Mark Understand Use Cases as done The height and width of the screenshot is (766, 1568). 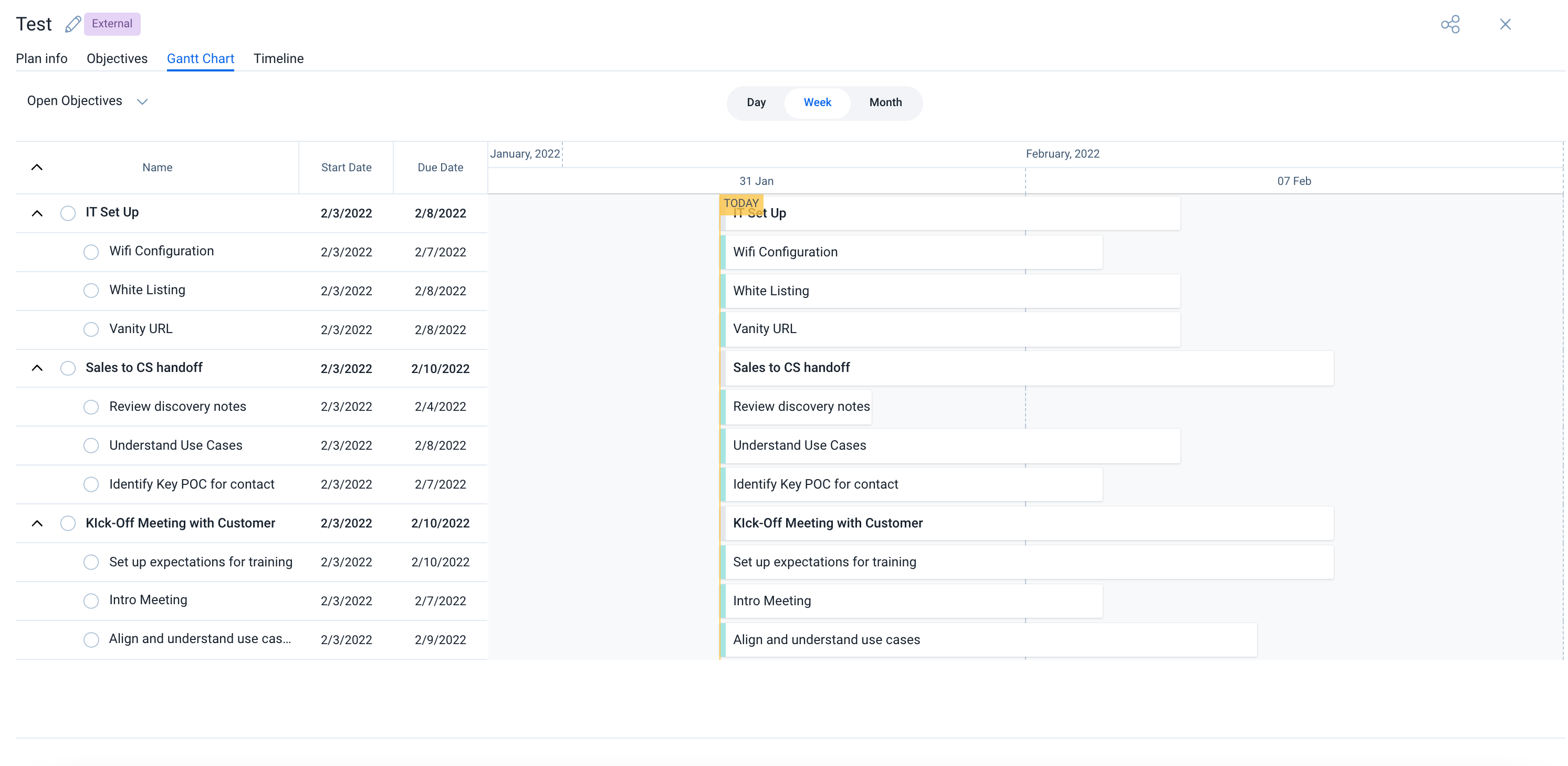click(x=91, y=446)
